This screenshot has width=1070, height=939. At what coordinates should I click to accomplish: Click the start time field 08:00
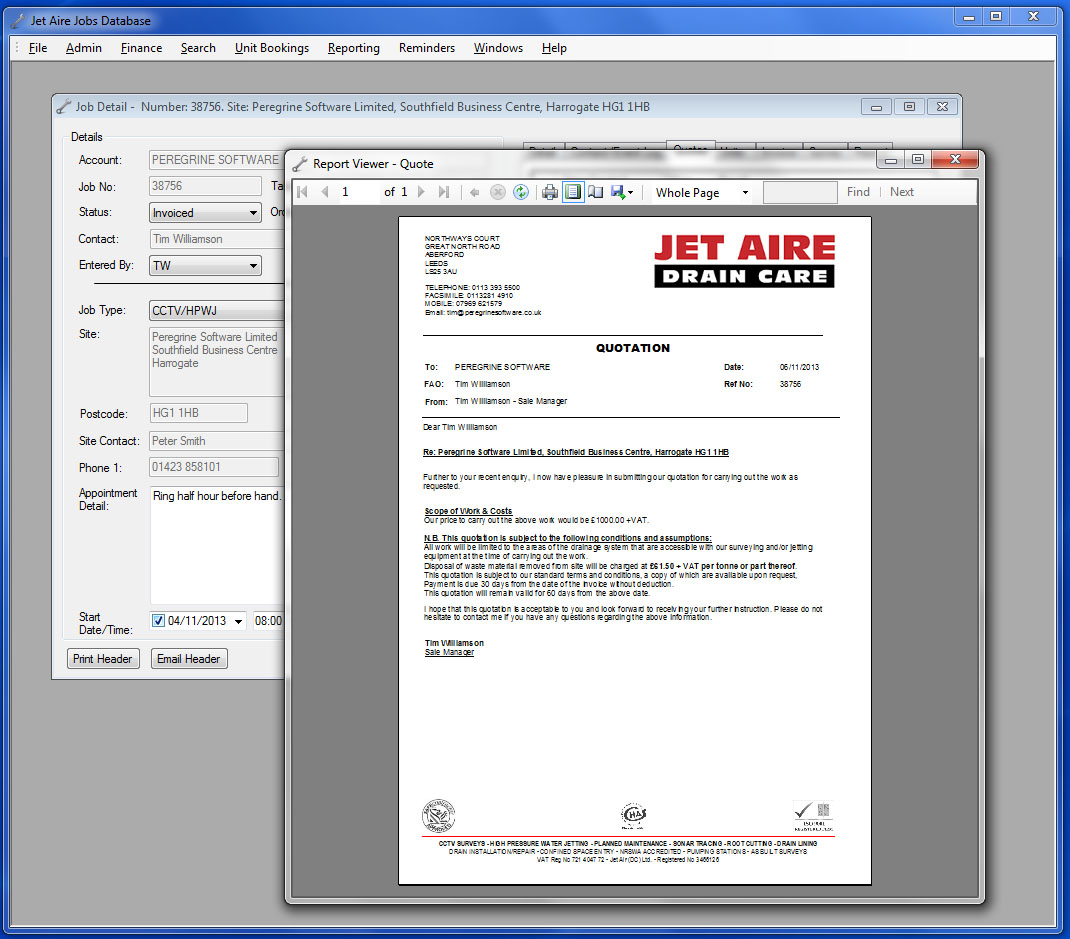click(268, 621)
